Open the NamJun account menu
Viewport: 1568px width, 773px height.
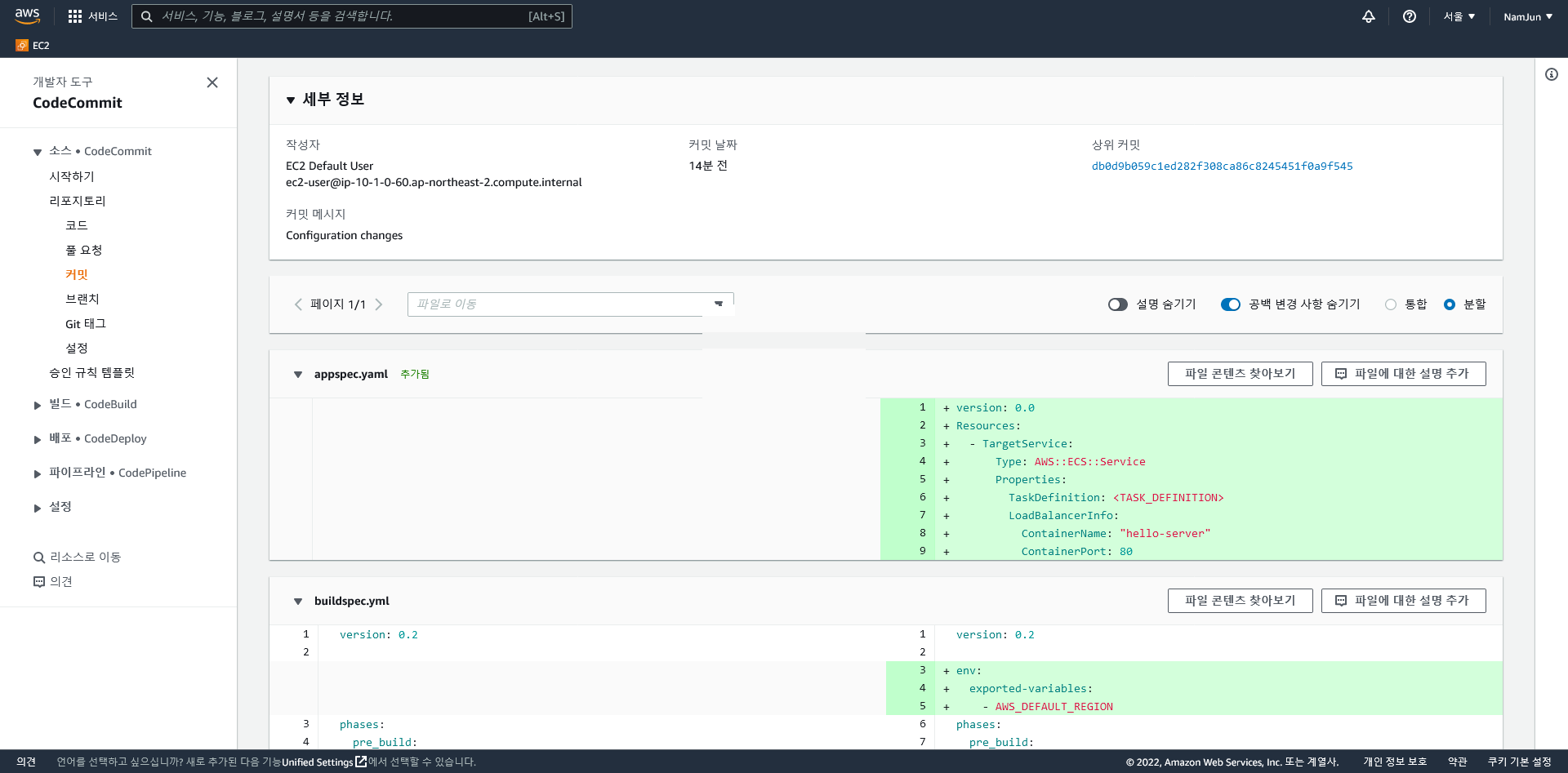point(1528,16)
